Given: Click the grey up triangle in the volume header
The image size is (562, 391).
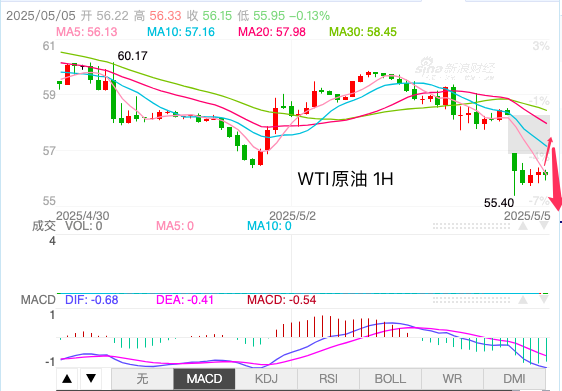Looking at the screenshot, I should 523,226.
